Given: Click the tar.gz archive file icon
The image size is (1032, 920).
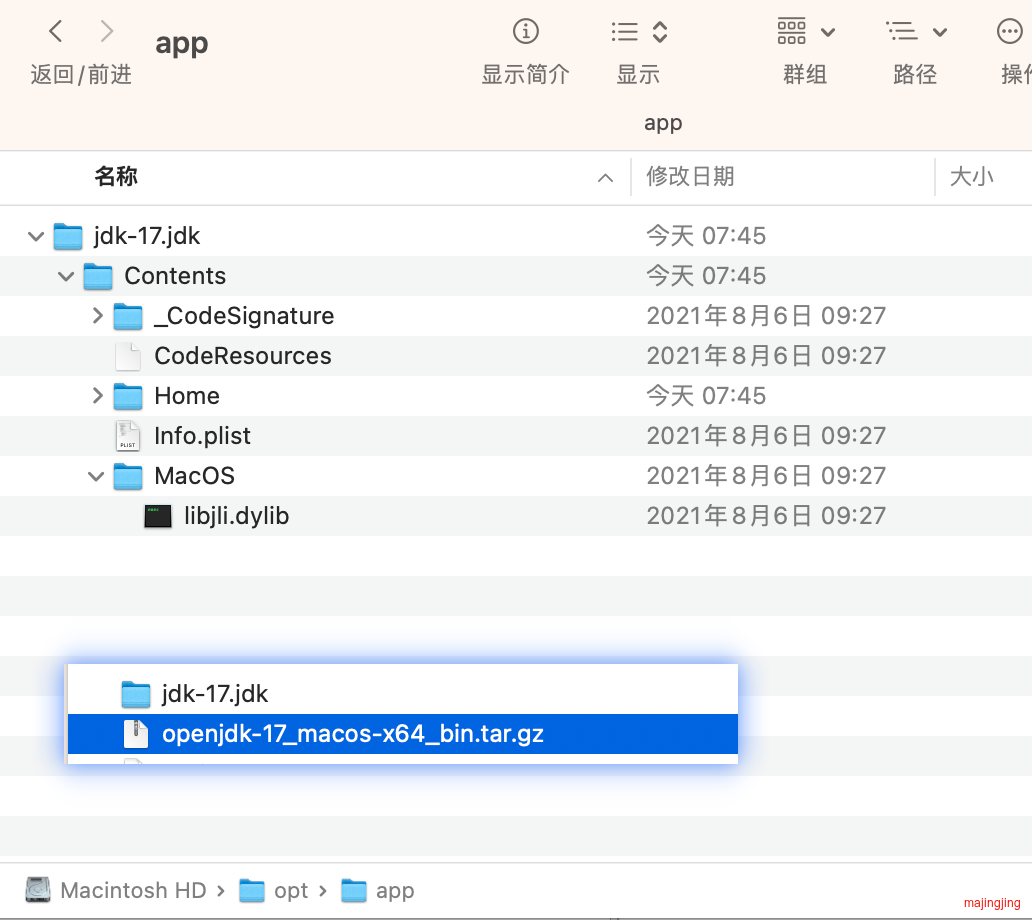Looking at the screenshot, I should click(x=136, y=734).
